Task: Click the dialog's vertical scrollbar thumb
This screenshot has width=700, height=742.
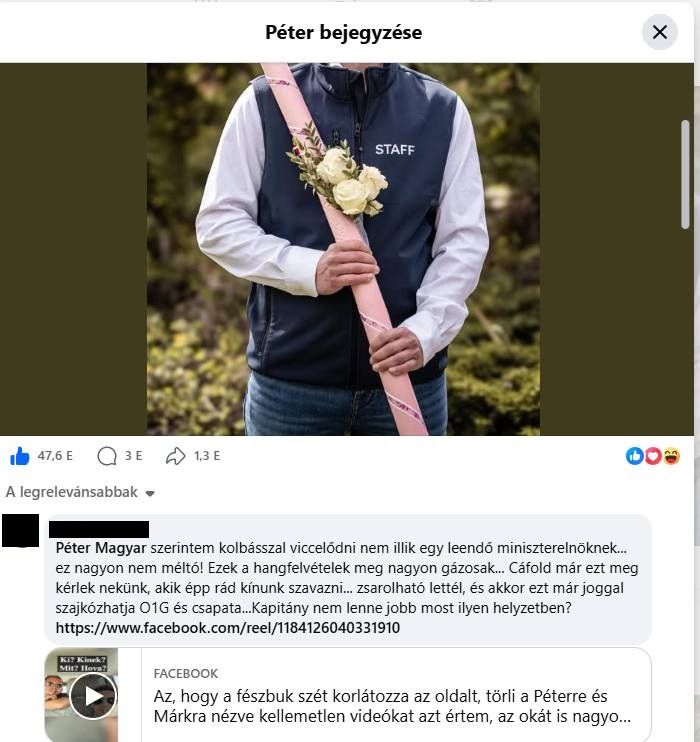Action: pyautogui.click(x=685, y=175)
